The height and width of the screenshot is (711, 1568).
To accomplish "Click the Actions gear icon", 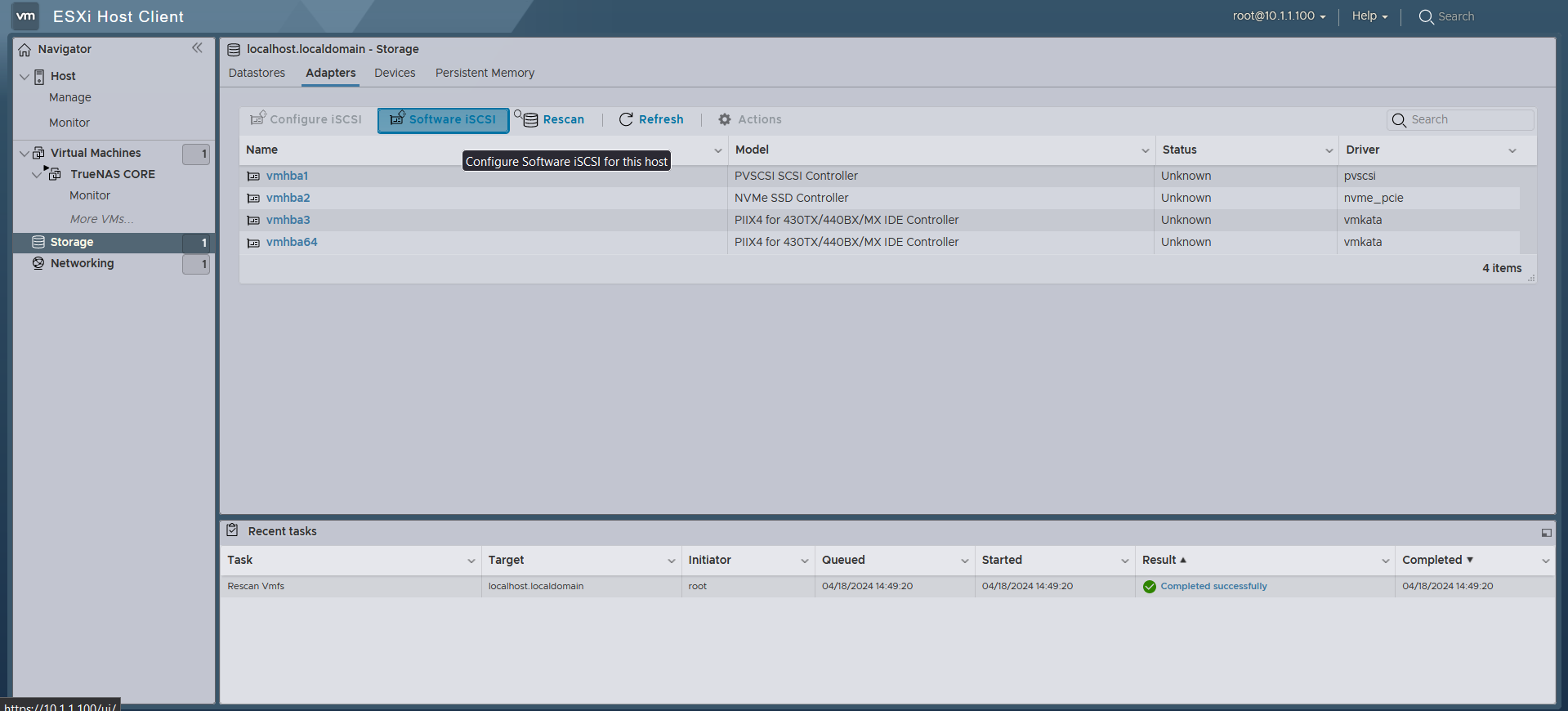I will tap(725, 119).
